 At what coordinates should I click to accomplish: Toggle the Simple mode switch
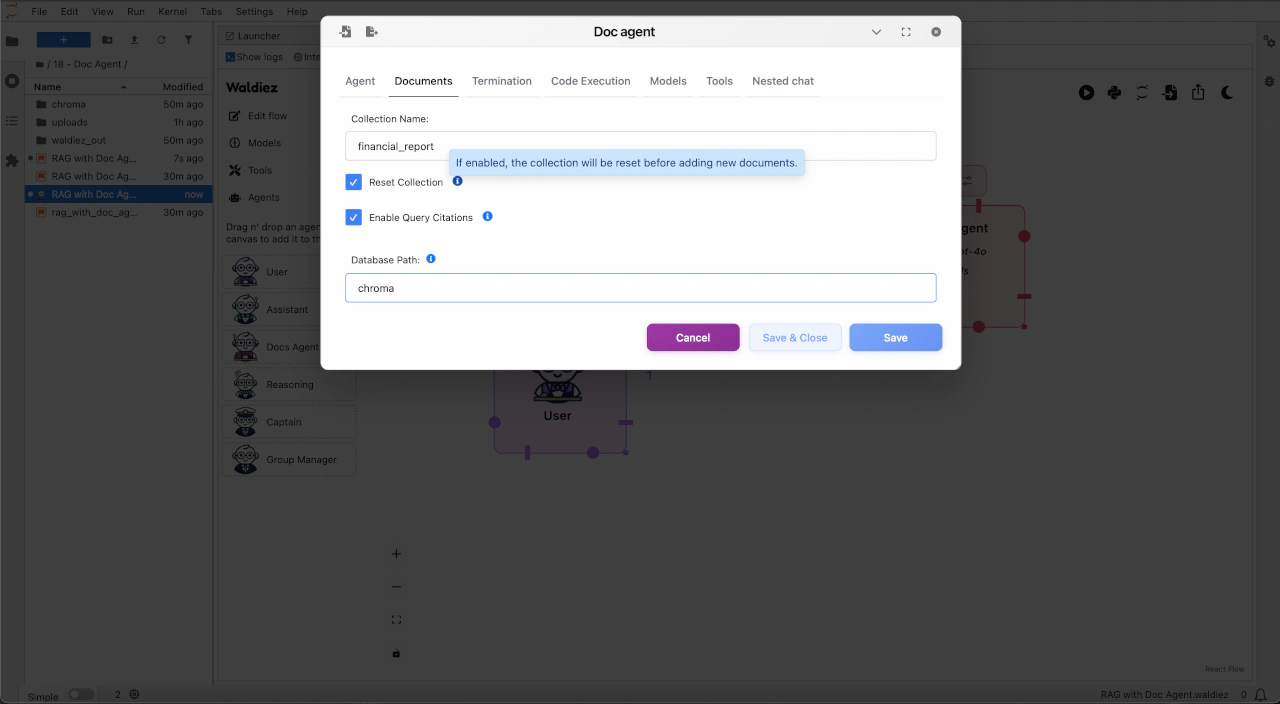(81, 695)
